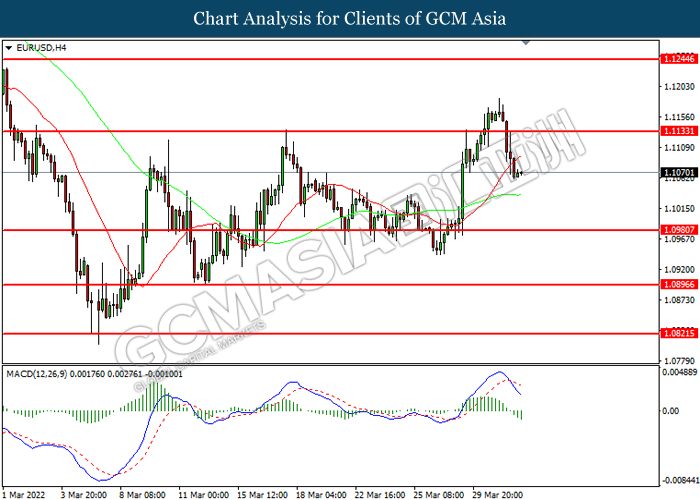This screenshot has height=500, width=700.
Task: Select the 1.09200 price scale value
Action: click(679, 270)
